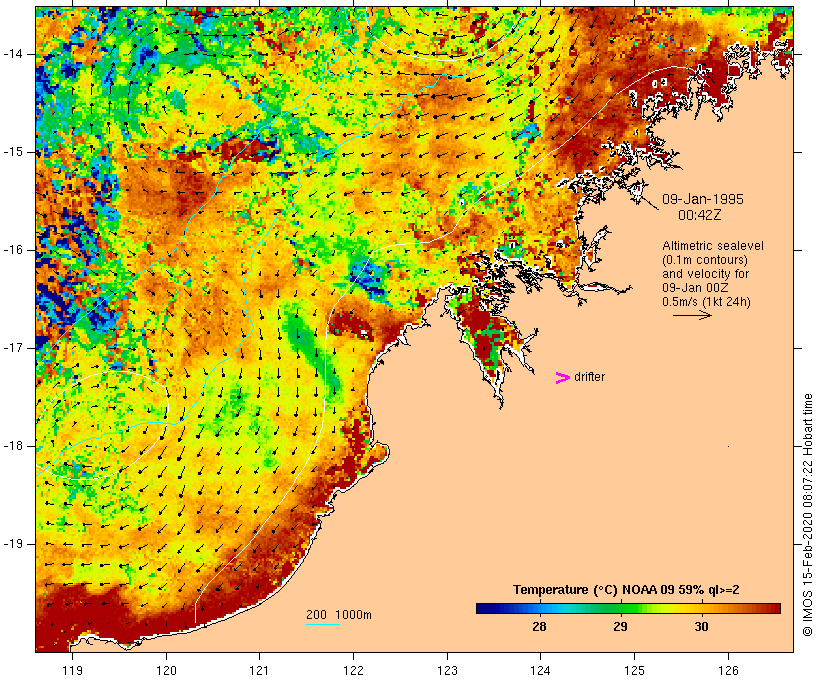The image size is (820, 680).
Task: Click the latitude axis label -16
Action: click(13, 250)
